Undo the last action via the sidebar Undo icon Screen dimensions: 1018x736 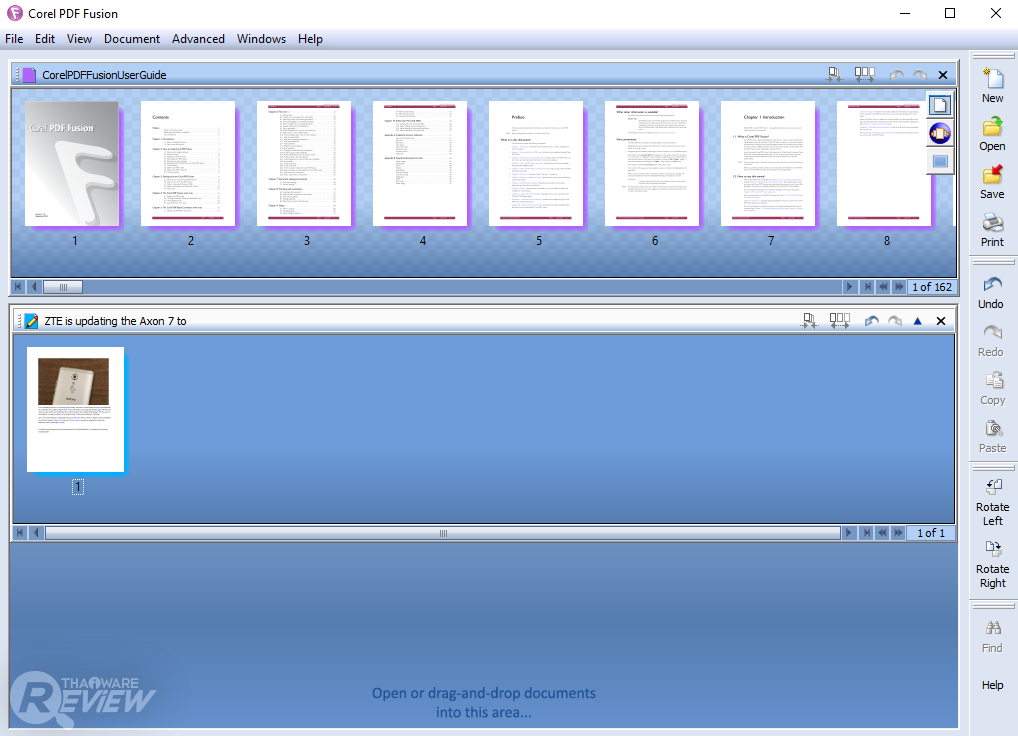(x=991, y=285)
